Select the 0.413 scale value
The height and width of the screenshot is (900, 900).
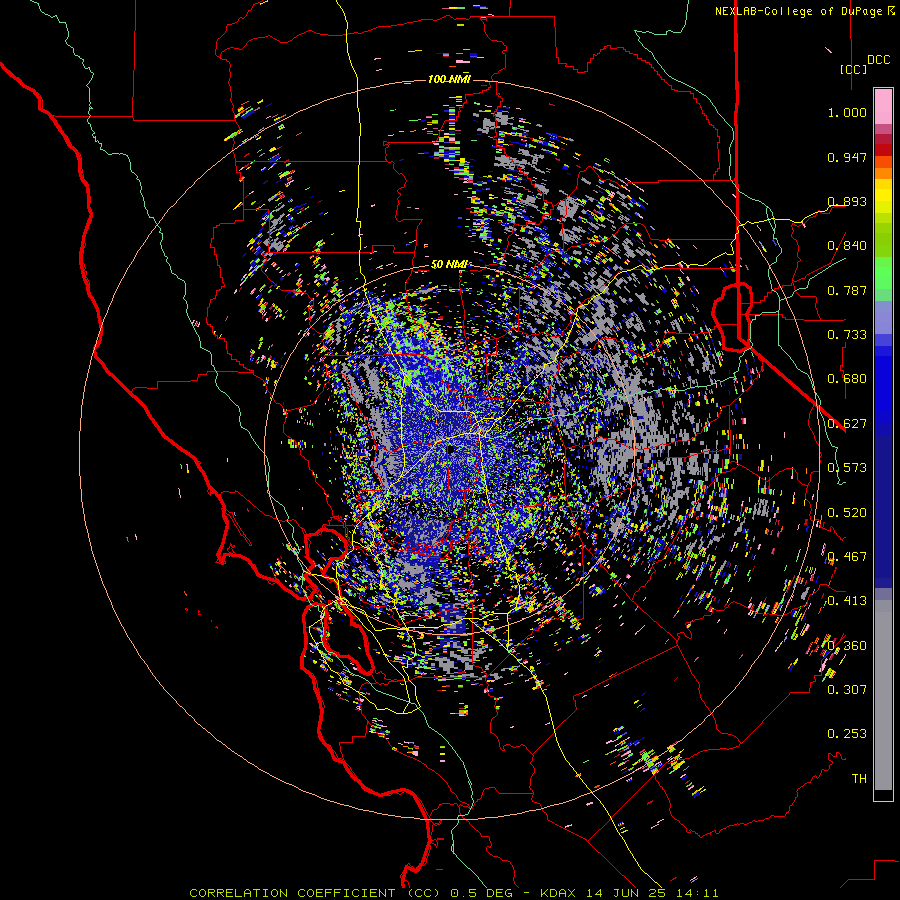pyautogui.click(x=847, y=601)
